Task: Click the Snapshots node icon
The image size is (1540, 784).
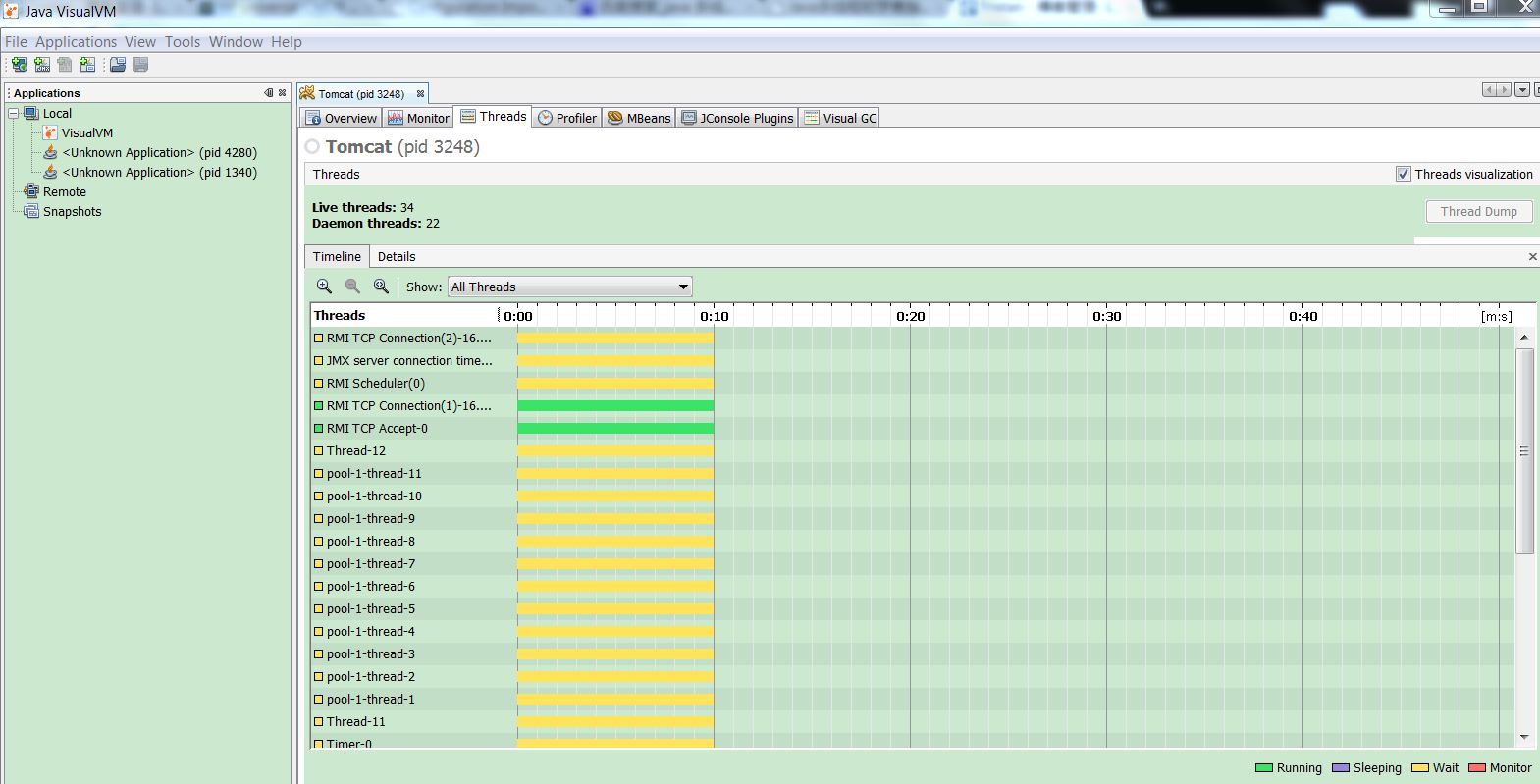Action: [31, 212]
